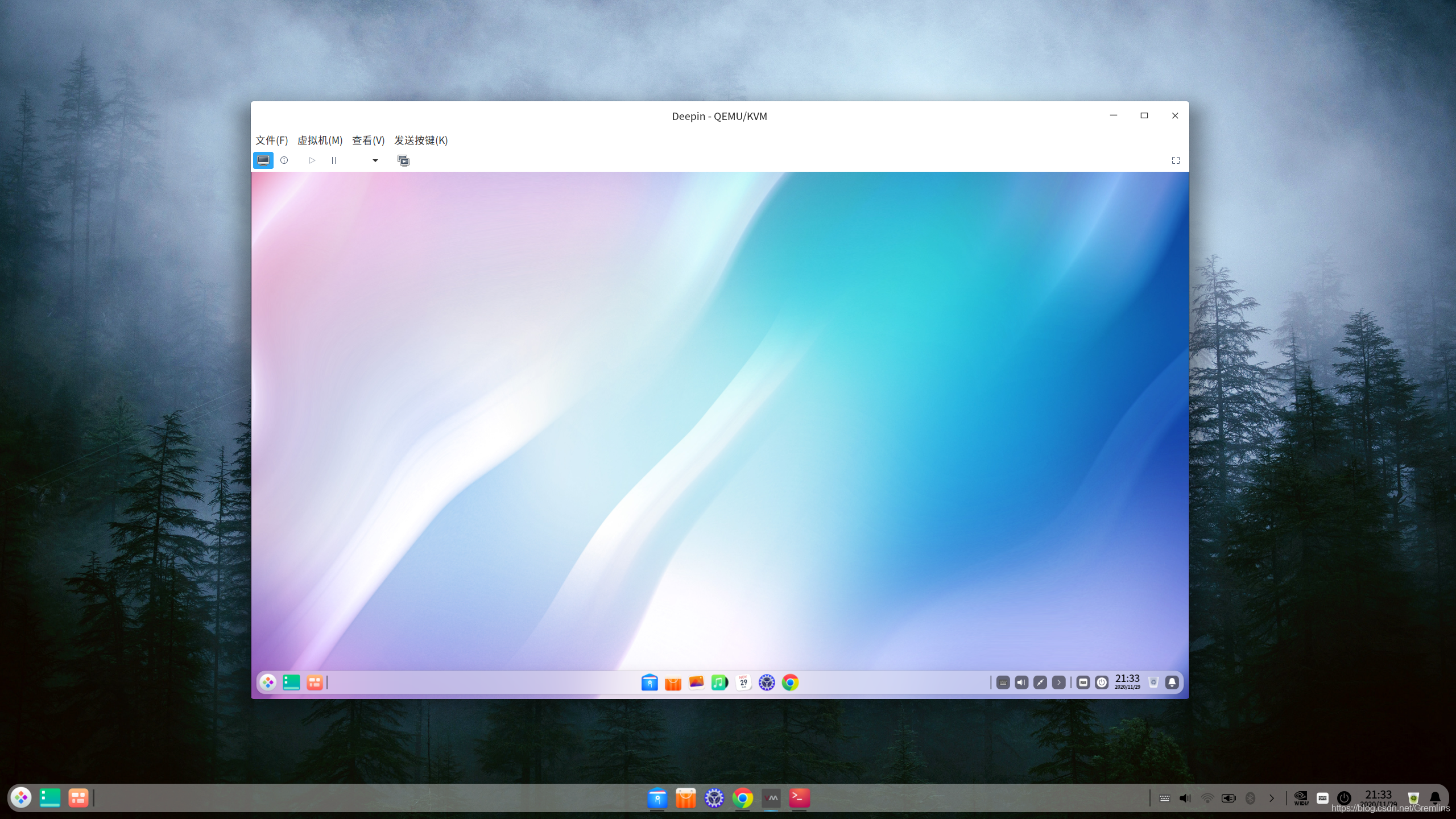Open the 发送按键(K) menu
This screenshot has height=819, width=1456.
coord(421,140)
